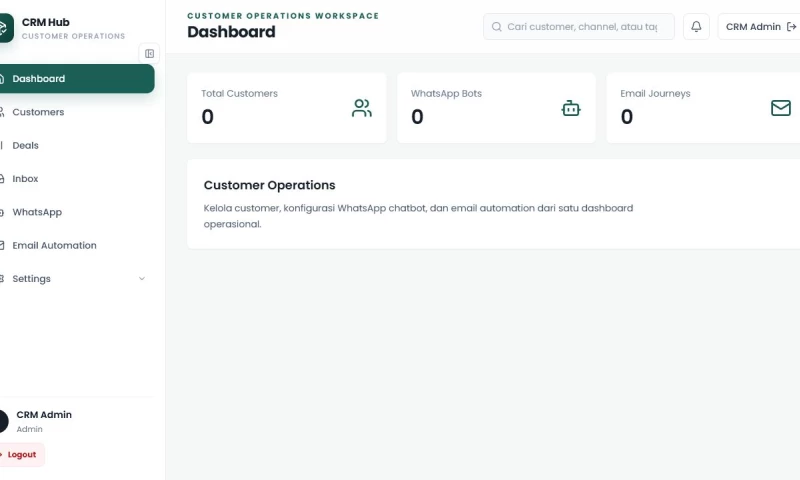Open Email Automation in the sidebar
The width and height of the screenshot is (800, 480).
pyautogui.click(x=77, y=245)
